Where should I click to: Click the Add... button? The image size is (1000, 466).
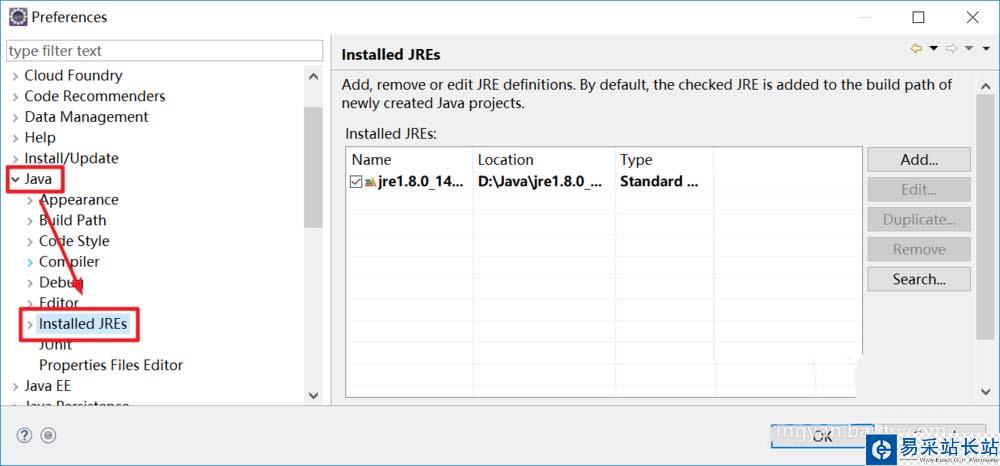click(918, 159)
